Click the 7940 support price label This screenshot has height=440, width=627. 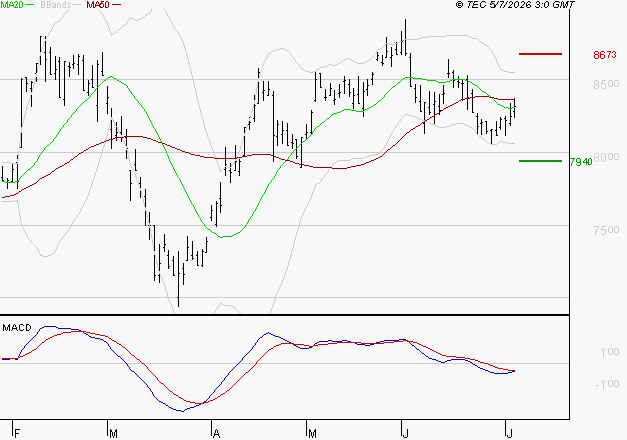[581, 162]
